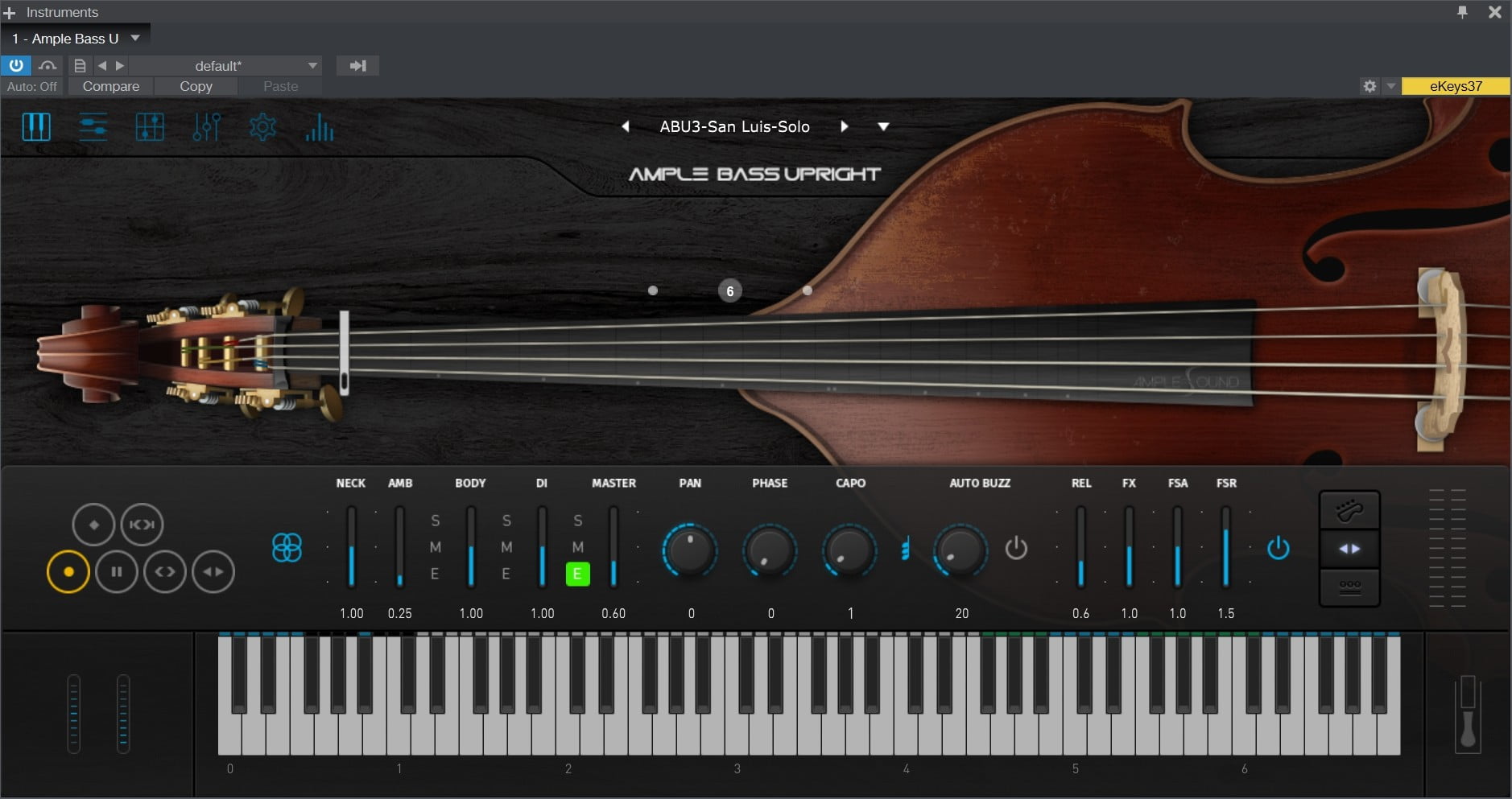Select next preset right of ABU3-San Luis-Solo
The height and width of the screenshot is (799, 1512).
[x=844, y=126]
